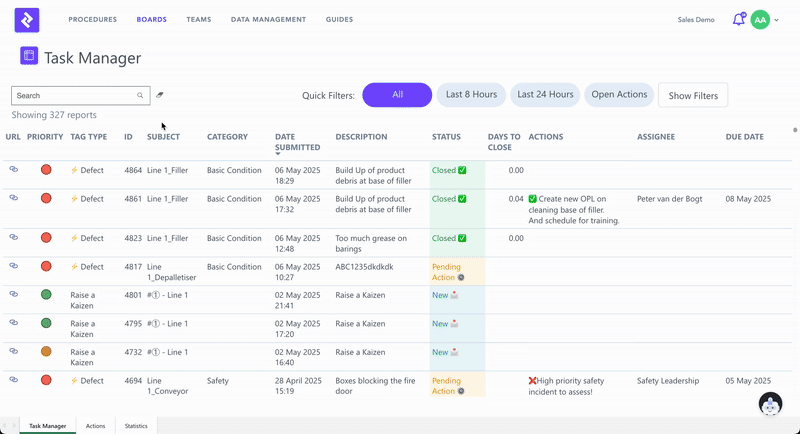Click the Task Manager board icon
Screen dimensions: 800x434
(x=29, y=57)
